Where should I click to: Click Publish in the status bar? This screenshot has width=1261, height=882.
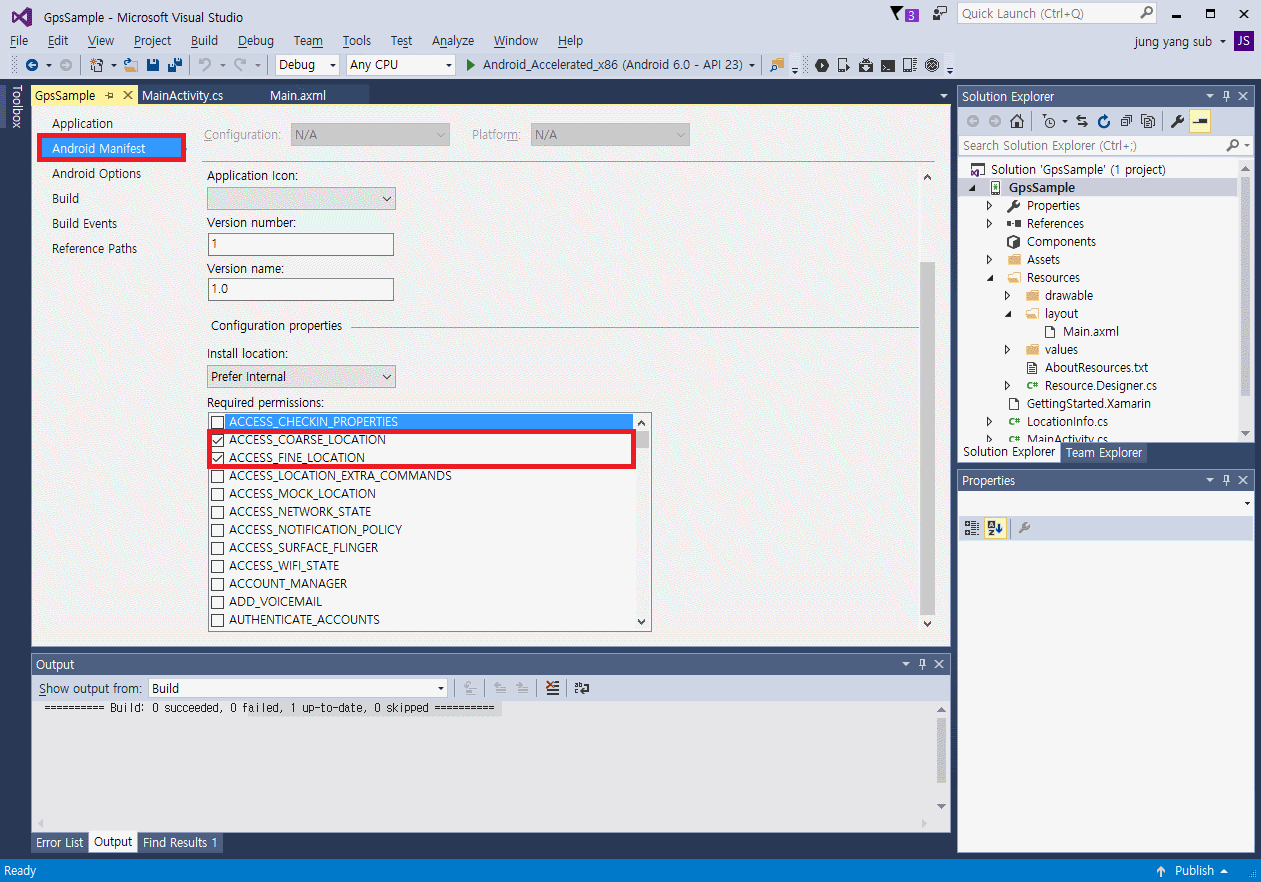pyautogui.click(x=1195, y=871)
